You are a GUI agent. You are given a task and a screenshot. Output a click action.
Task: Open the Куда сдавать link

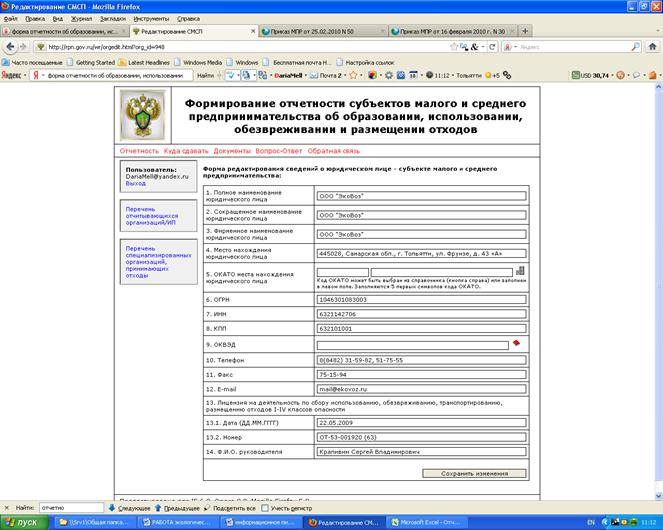pyautogui.click(x=186, y=151)
